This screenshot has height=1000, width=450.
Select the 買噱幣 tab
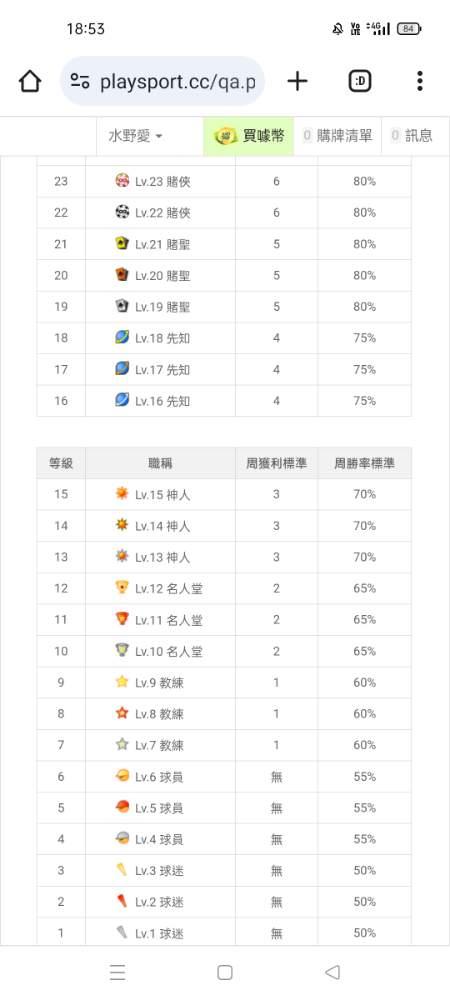tap(249, 136)
